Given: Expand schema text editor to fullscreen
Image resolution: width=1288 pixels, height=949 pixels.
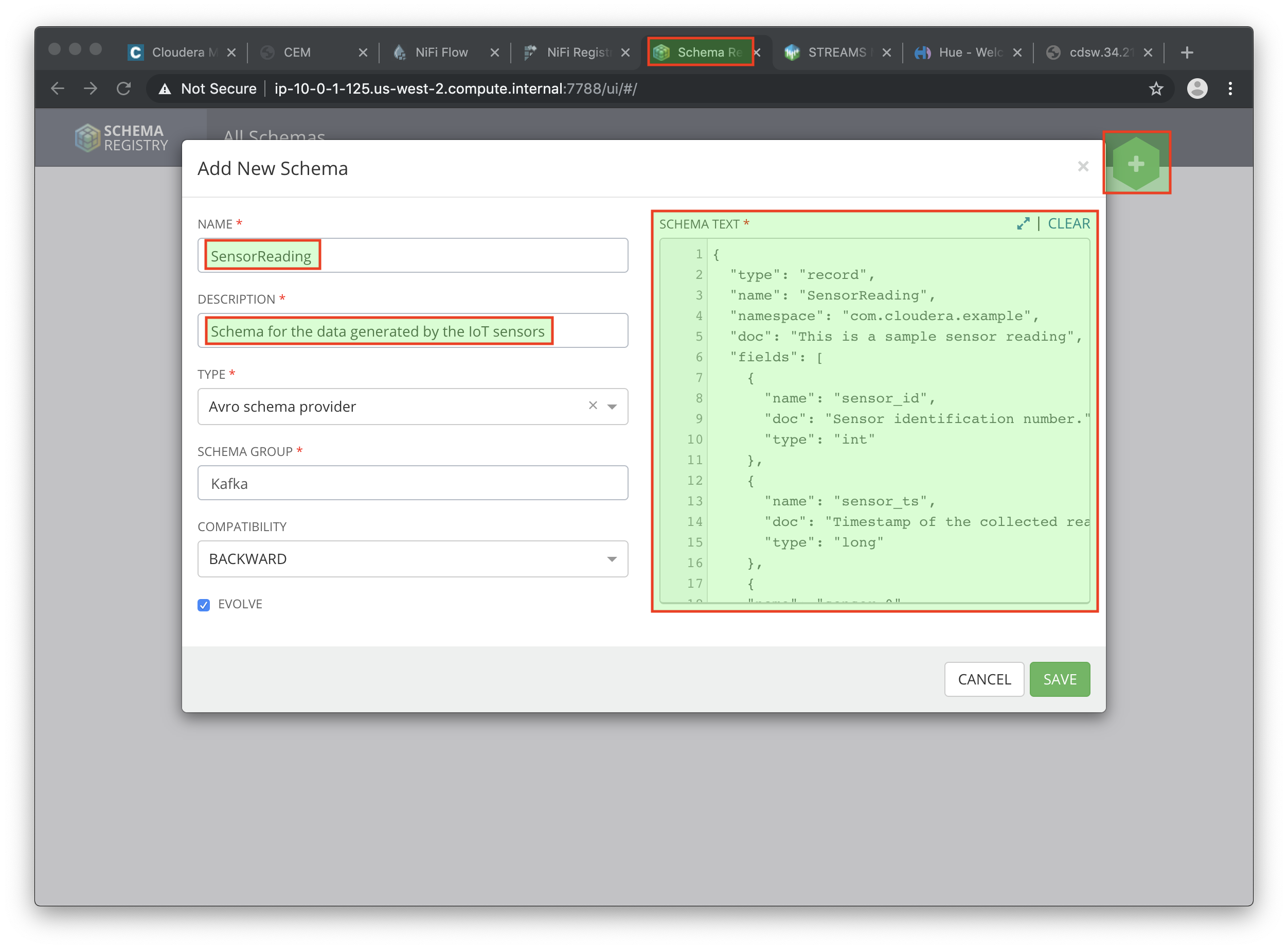Looking at the screenshot, I should pos(1023,223).
